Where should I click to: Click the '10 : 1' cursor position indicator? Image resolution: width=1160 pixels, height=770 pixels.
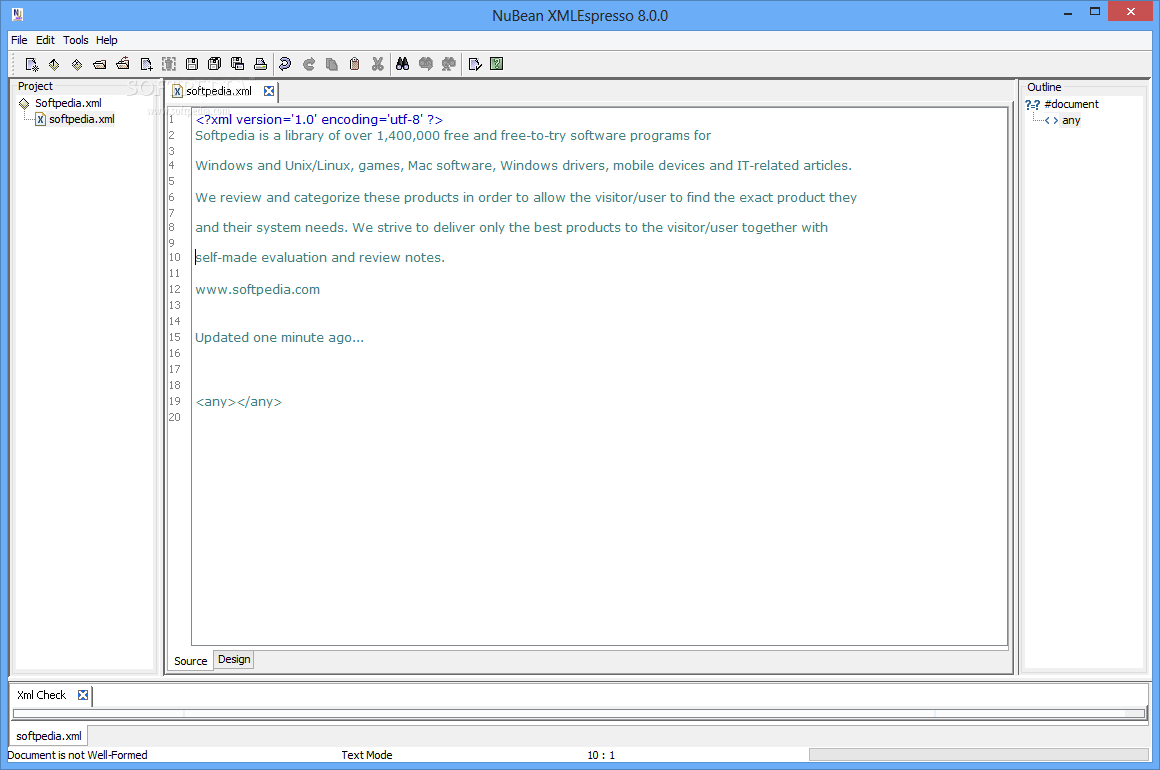pyautogui.click(x=601, y=755)
